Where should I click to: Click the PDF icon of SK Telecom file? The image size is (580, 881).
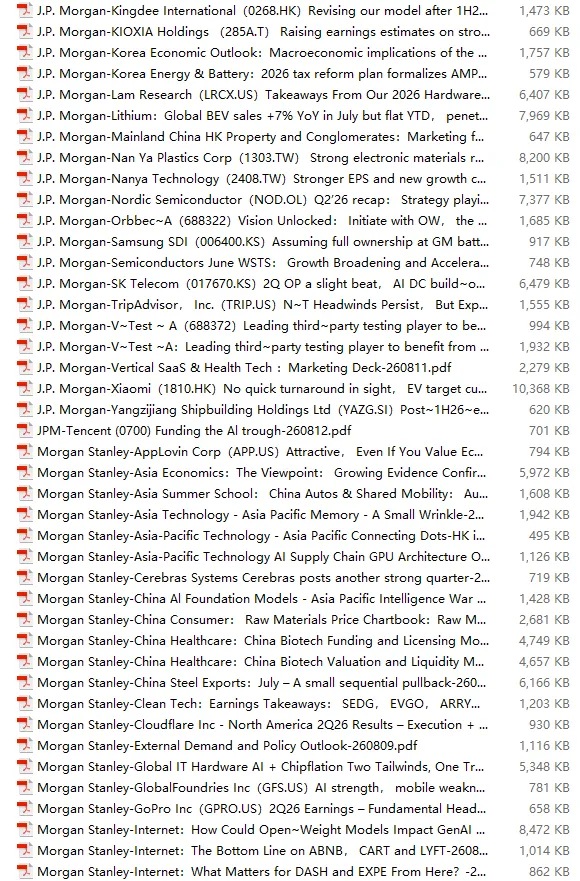pyautogui.click(x=25, y=284)
